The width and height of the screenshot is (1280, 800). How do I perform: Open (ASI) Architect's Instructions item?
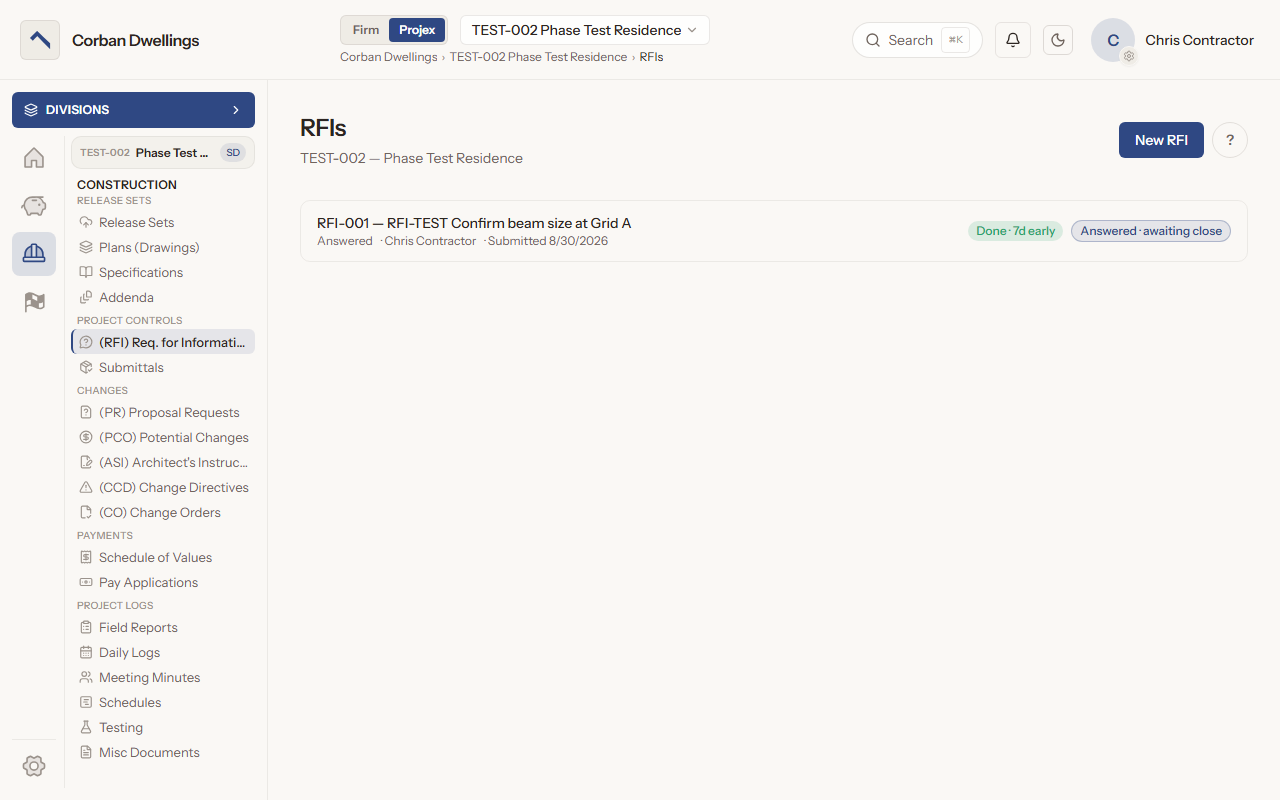pos(163,462)
